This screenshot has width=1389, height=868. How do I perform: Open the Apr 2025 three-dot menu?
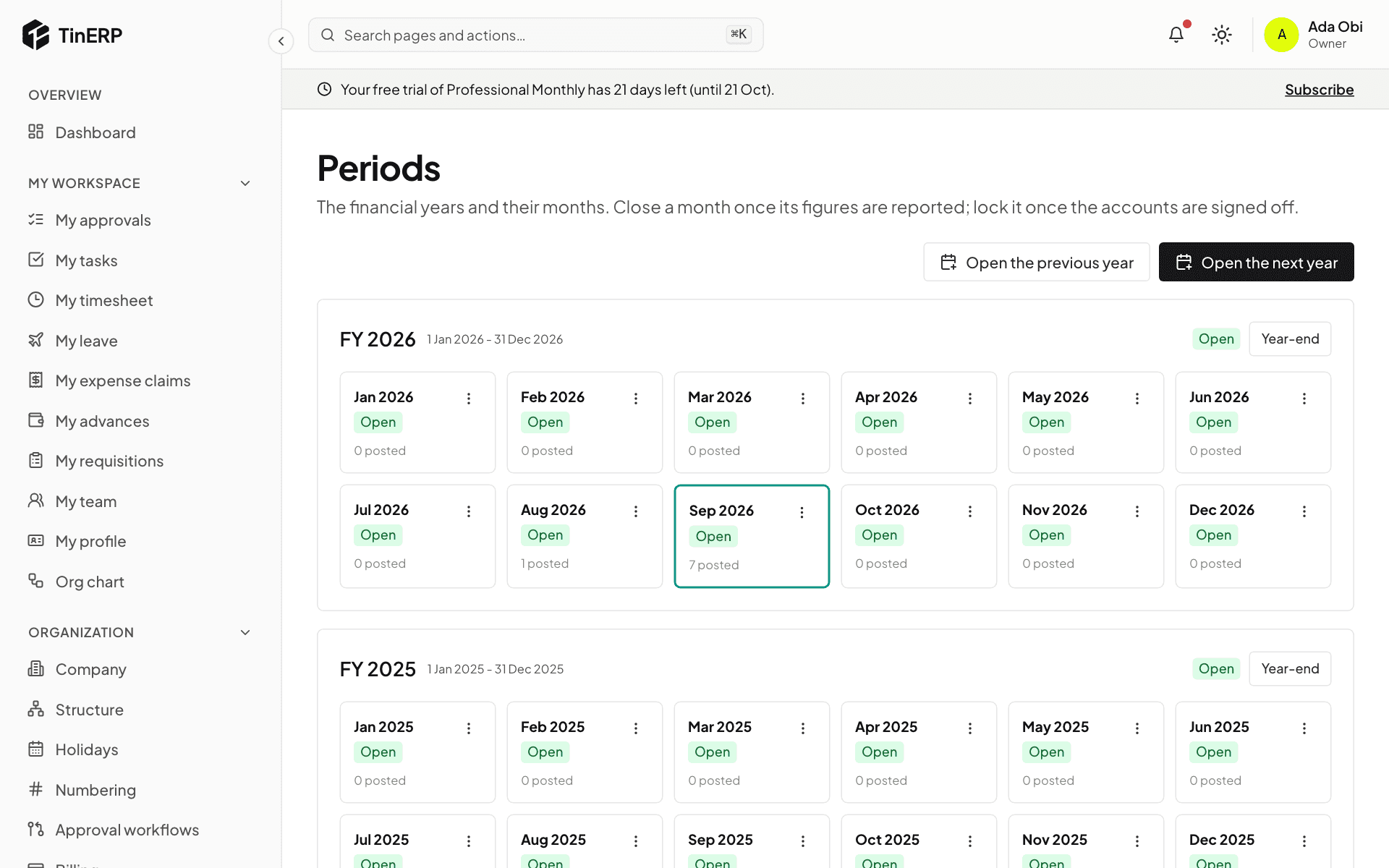point(970,728)
